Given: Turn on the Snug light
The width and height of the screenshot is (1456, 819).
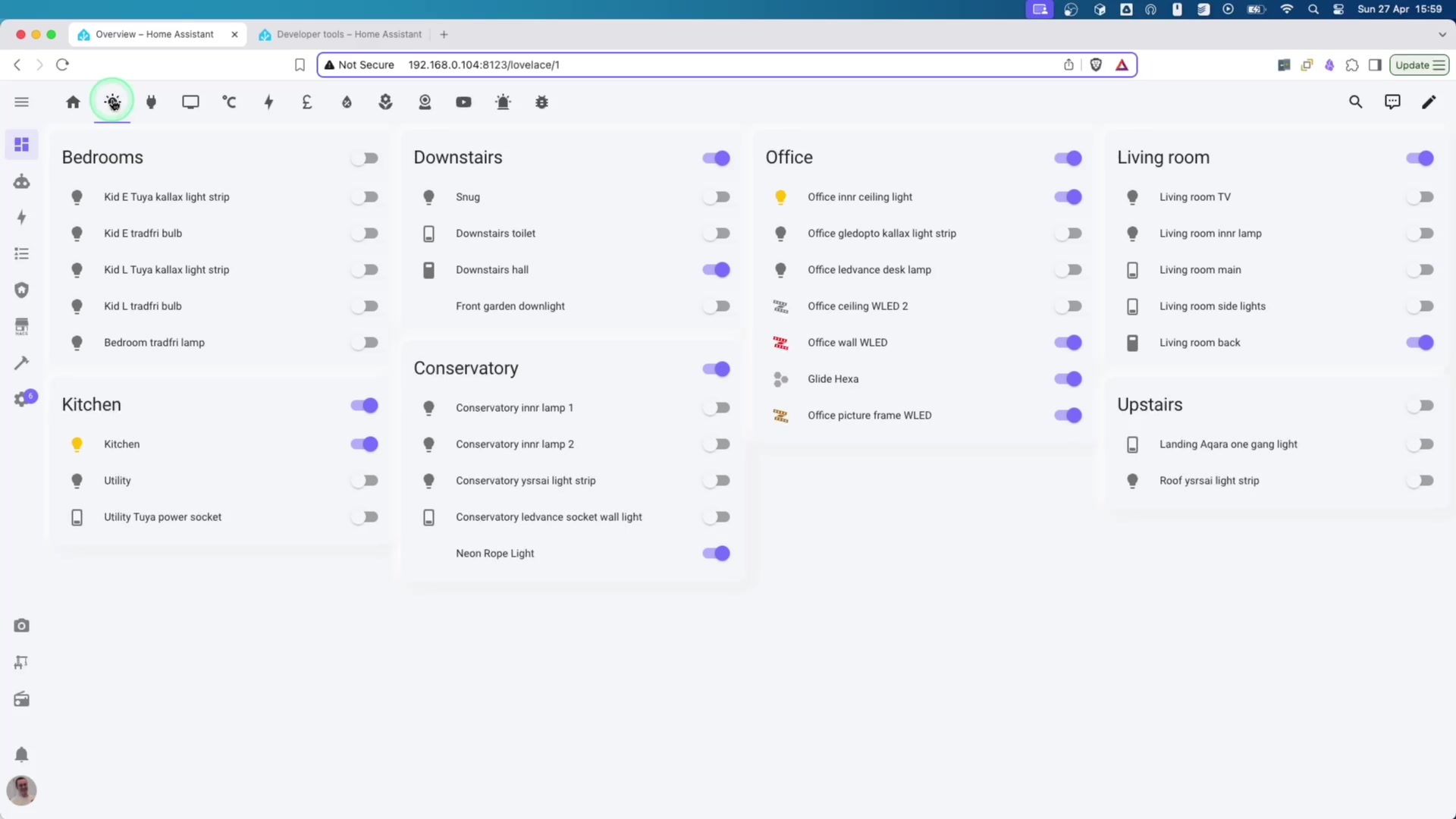Looking at the screenshot, I should pos(717,196).
